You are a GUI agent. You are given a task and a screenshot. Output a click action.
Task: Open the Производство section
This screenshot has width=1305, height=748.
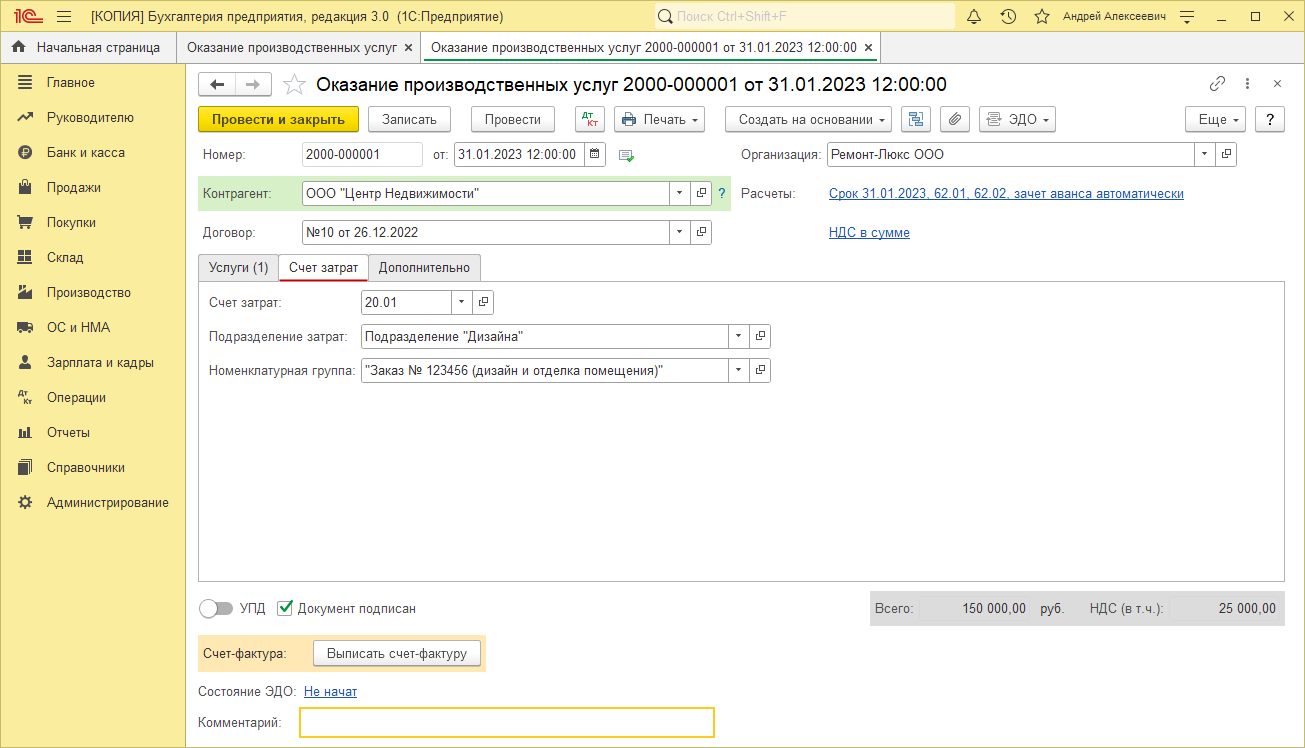click(x=89, y=292)
